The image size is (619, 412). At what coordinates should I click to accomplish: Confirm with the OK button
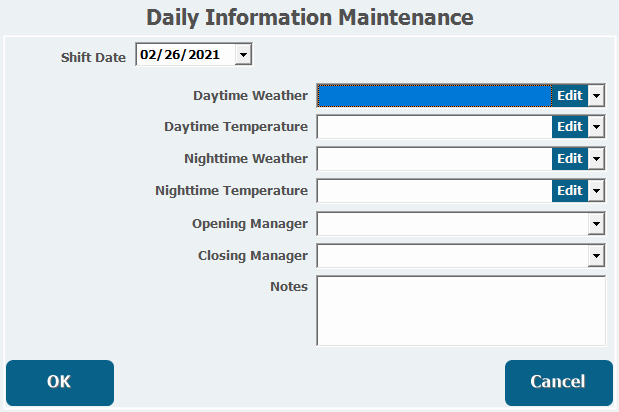(x=60, y=382)
